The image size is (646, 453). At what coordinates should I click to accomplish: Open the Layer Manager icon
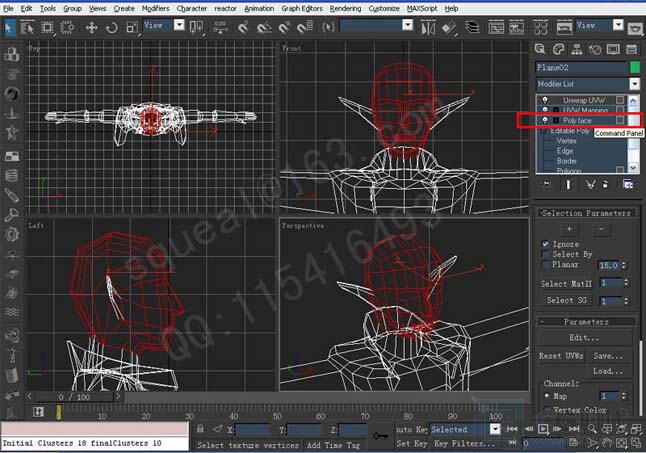472,28
